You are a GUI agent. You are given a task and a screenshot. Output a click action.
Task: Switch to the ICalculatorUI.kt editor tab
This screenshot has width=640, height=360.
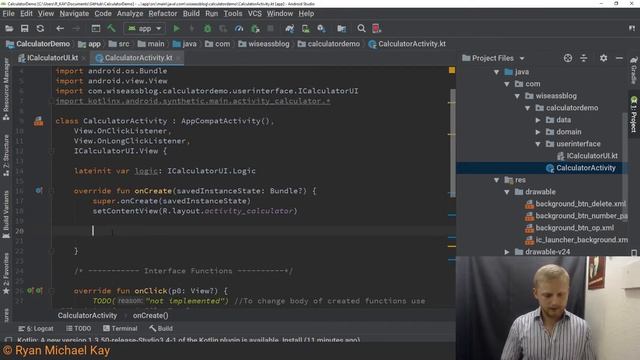(52, 58)
